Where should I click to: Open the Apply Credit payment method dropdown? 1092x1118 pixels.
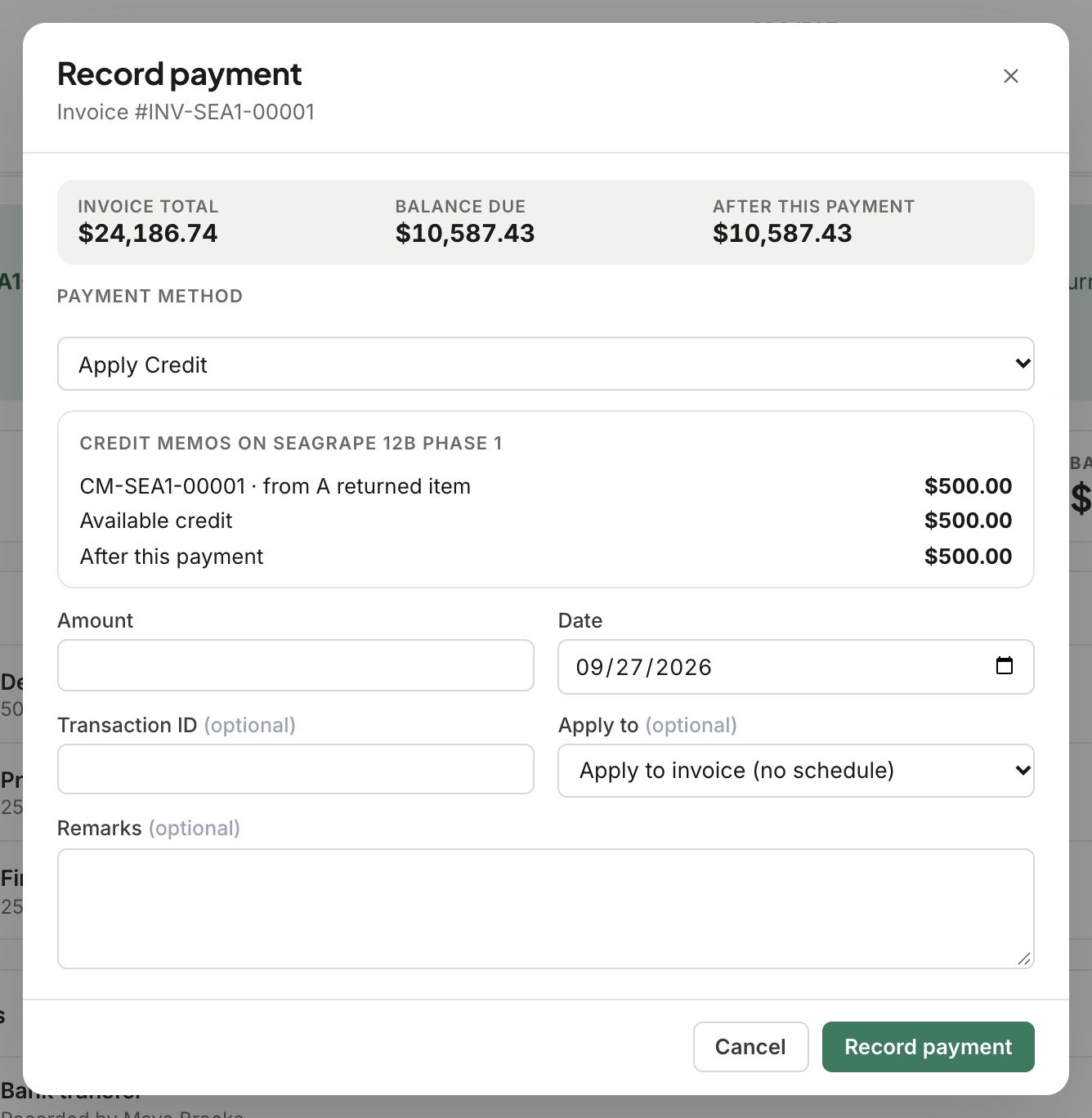coord(545,364)
